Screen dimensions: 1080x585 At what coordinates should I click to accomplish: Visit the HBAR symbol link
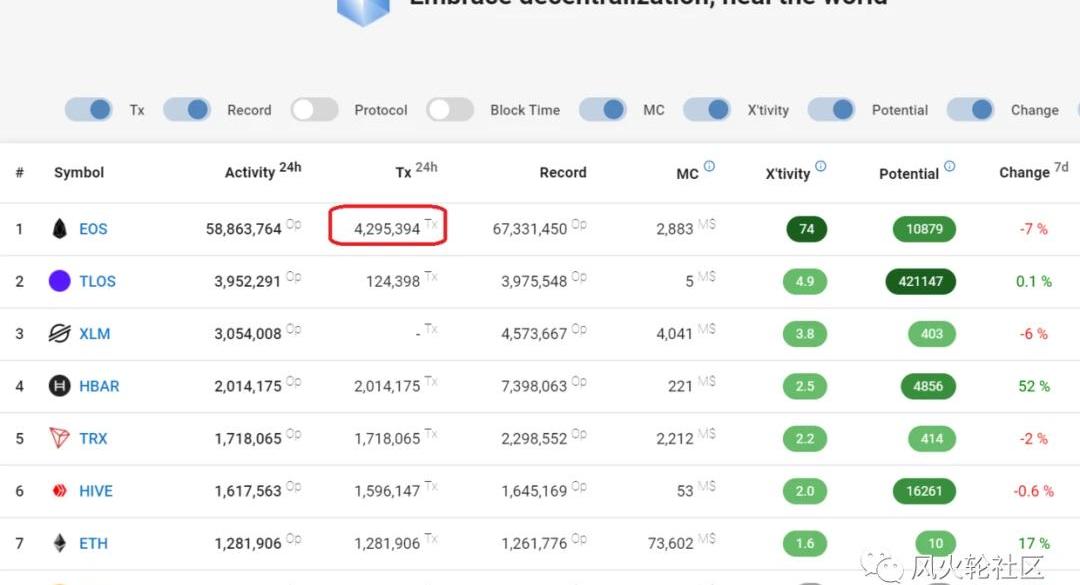pos(99,386)
